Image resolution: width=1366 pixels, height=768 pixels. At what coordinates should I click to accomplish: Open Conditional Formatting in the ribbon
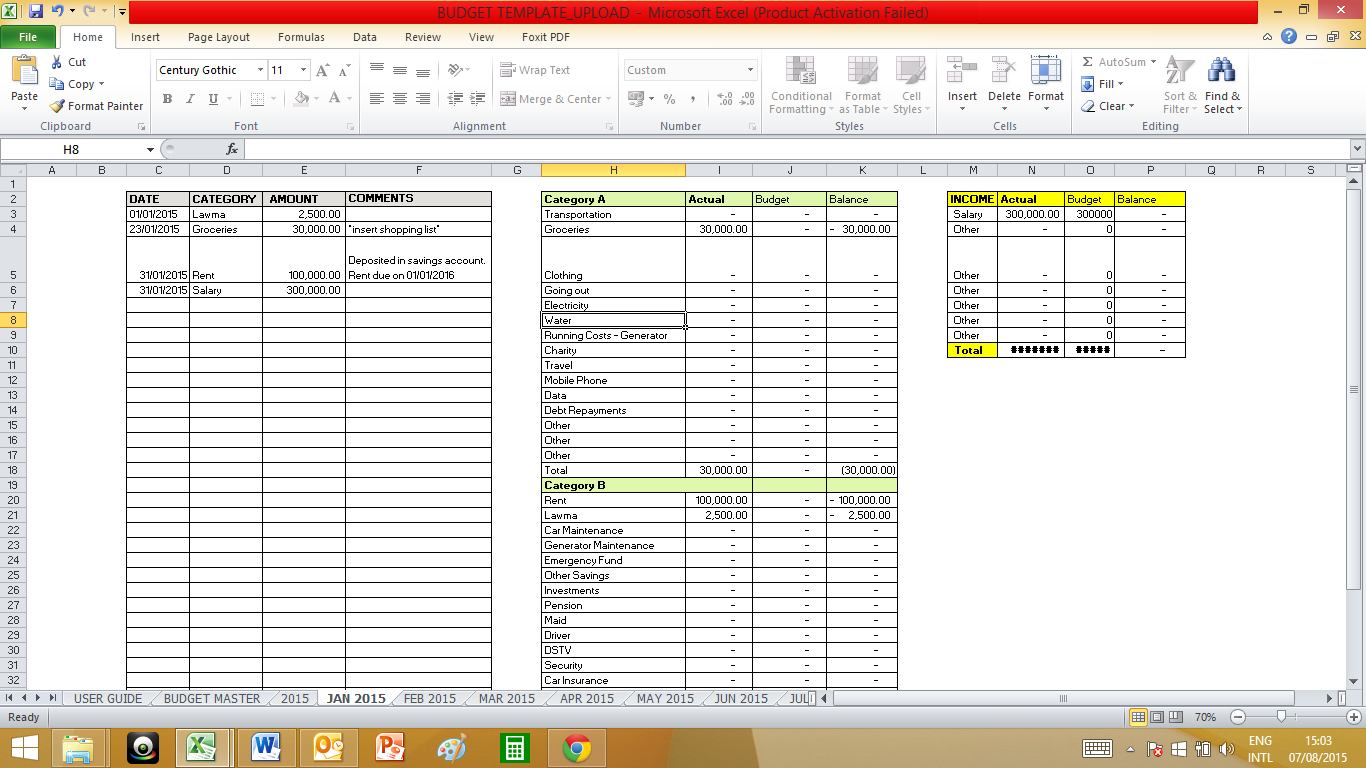pos(800,85)
